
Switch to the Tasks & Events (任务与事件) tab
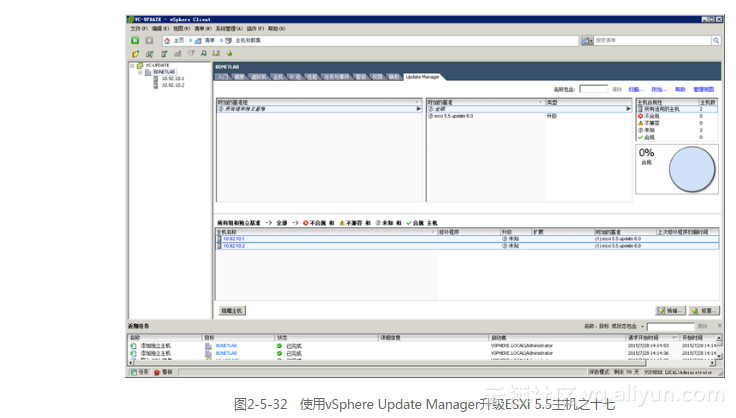coord(337,77)
